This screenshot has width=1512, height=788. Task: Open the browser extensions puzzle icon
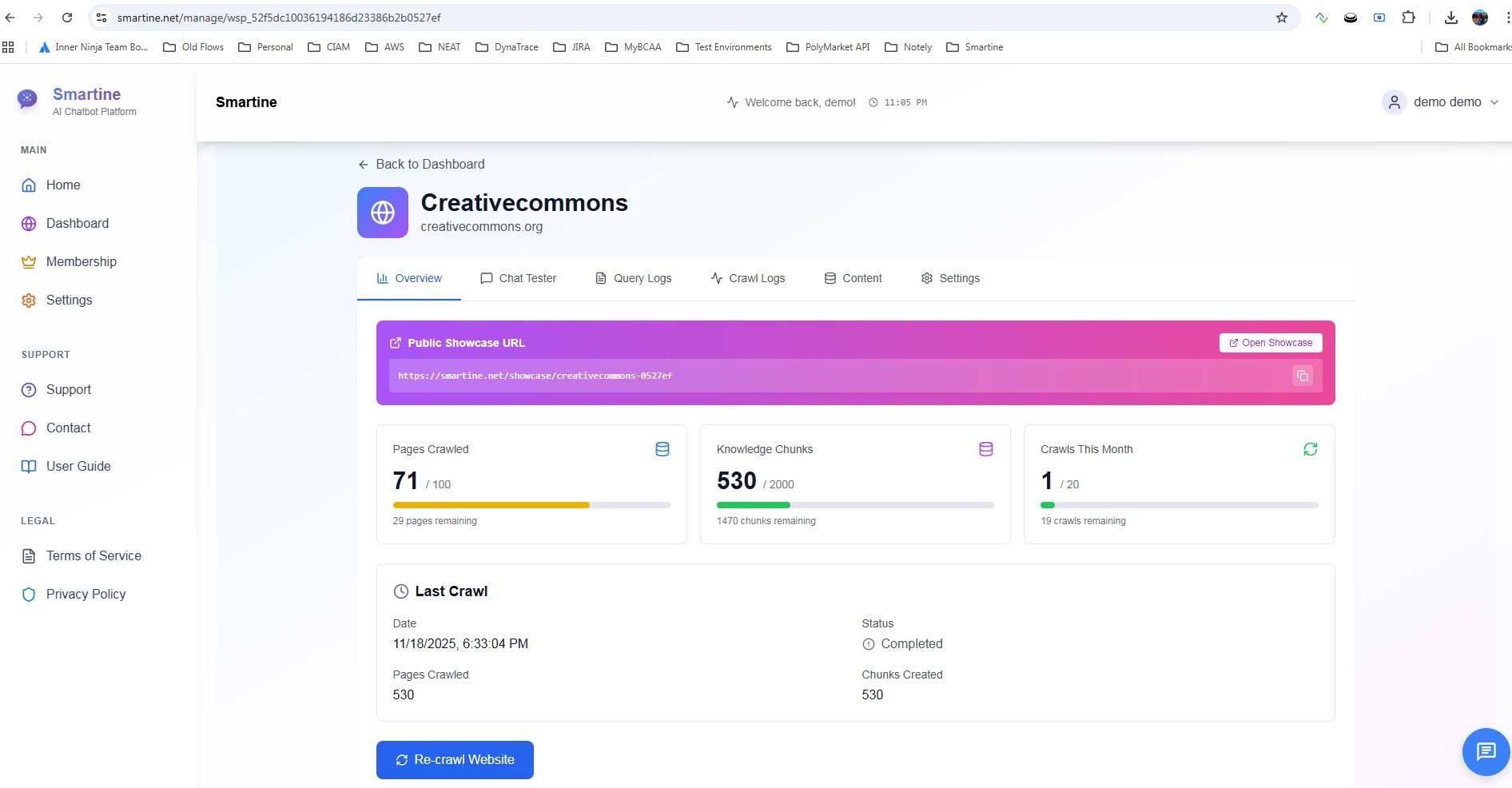(1408, 17)
